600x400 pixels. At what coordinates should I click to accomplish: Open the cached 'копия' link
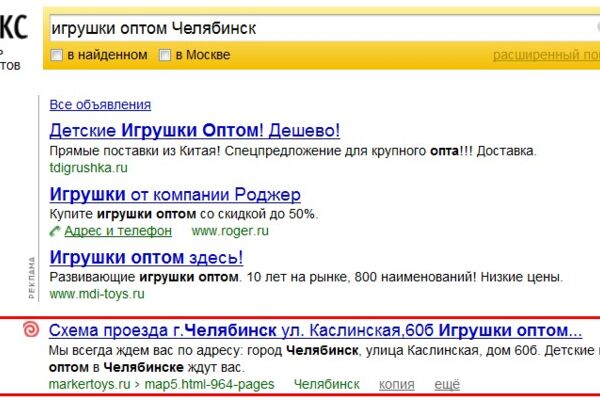[397, 384]
